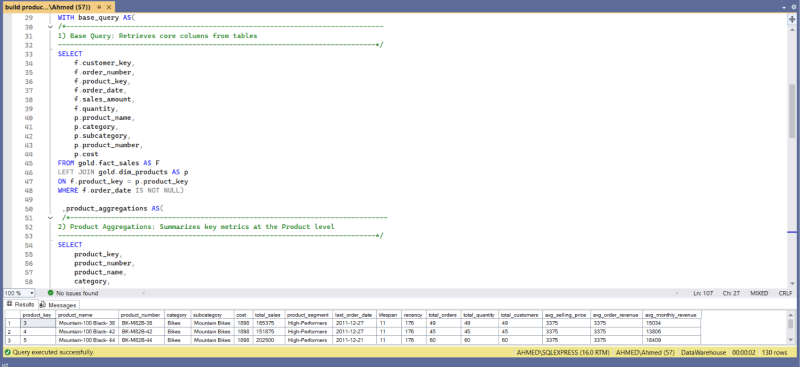Click the AHMED\SQLEXPRESS (16.0 RTM) server status

click(563, 352)
